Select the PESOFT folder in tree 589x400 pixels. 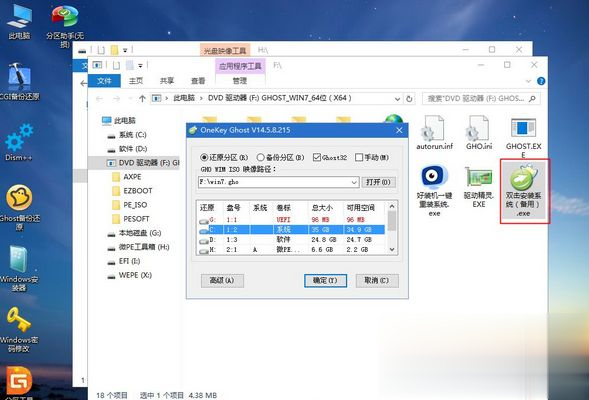tap(131, 219)
